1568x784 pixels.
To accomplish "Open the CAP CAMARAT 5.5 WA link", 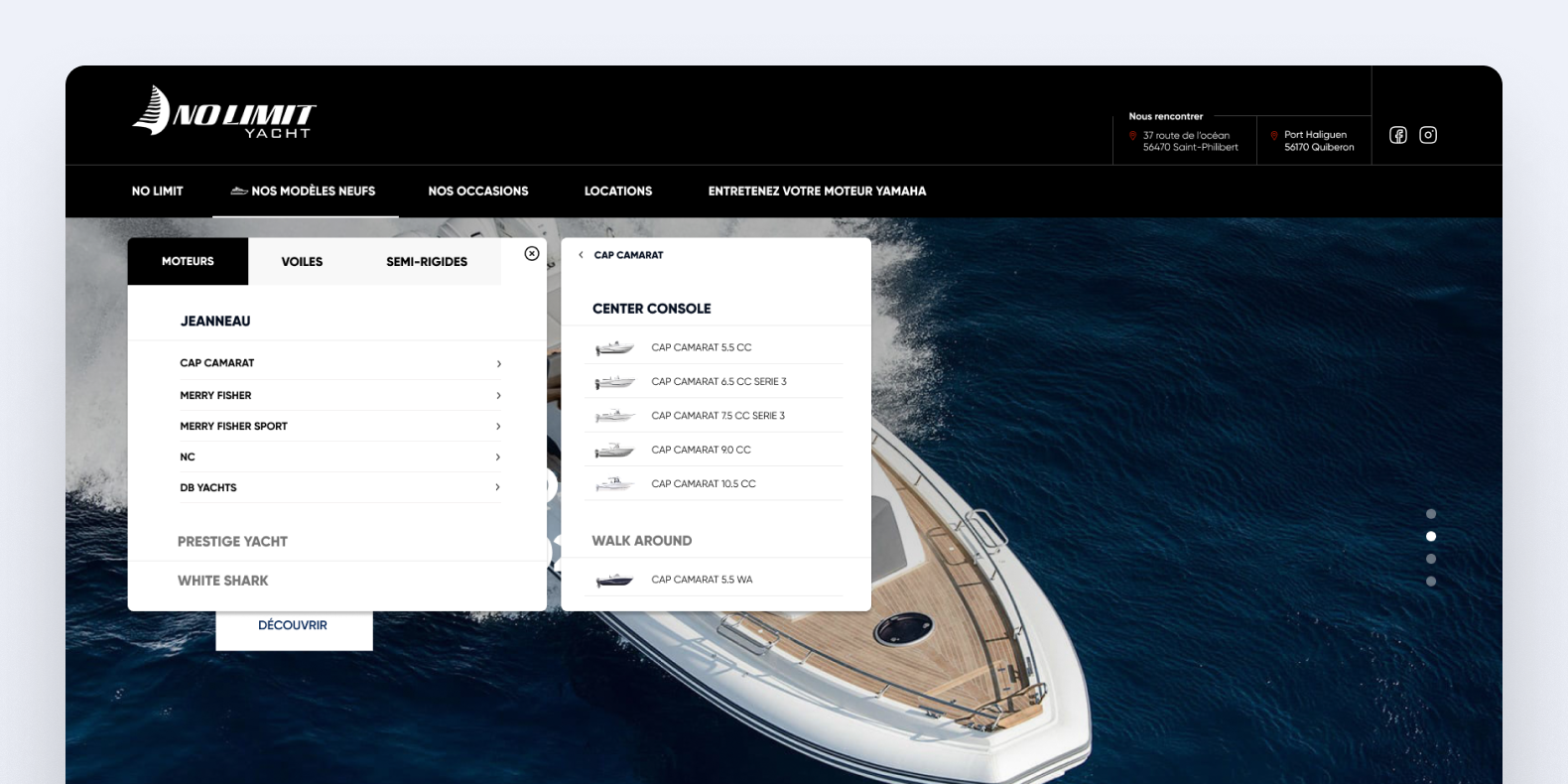I will [x=702, y=580].
